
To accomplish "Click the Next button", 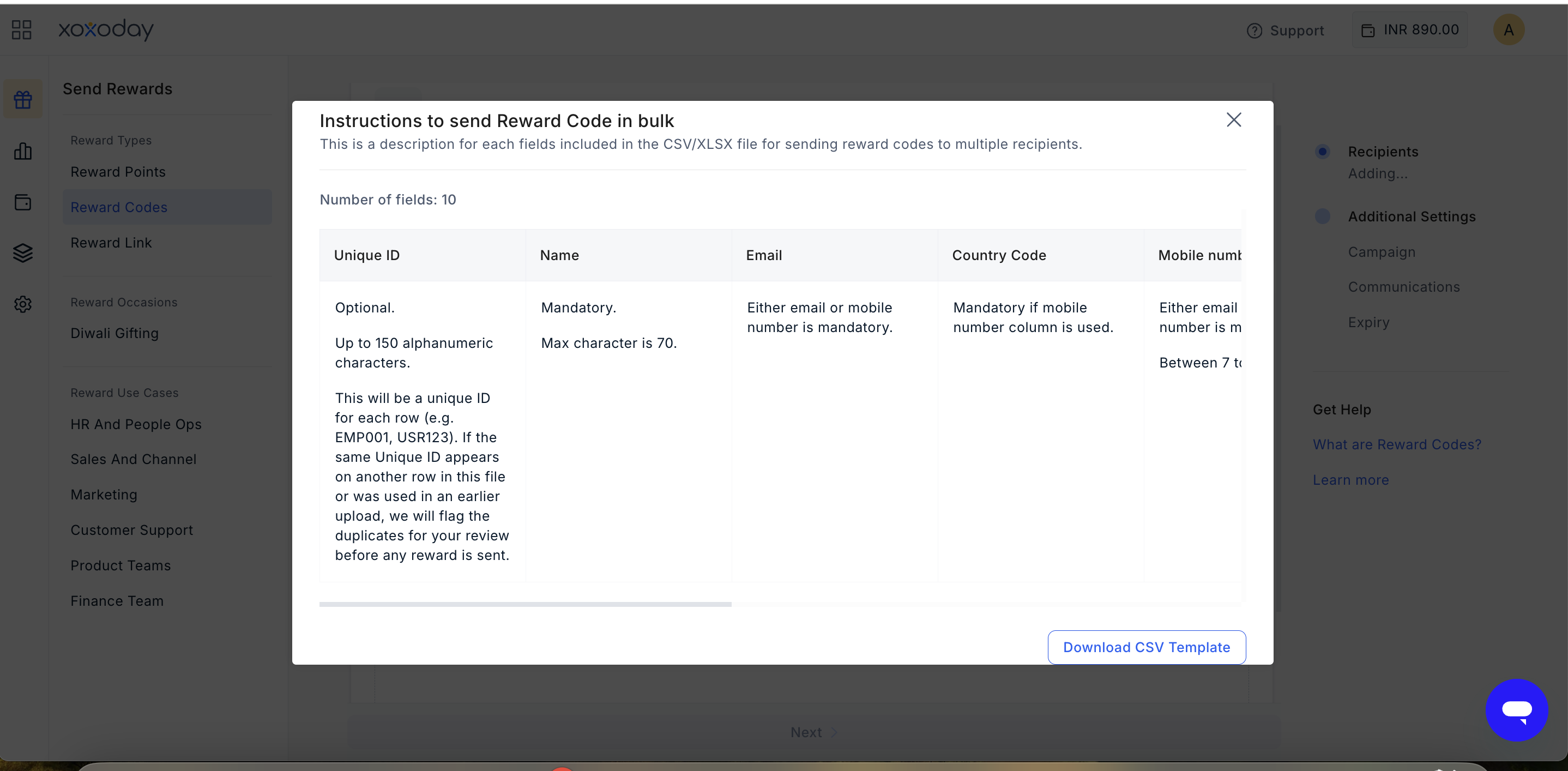I will pos(814,733).
